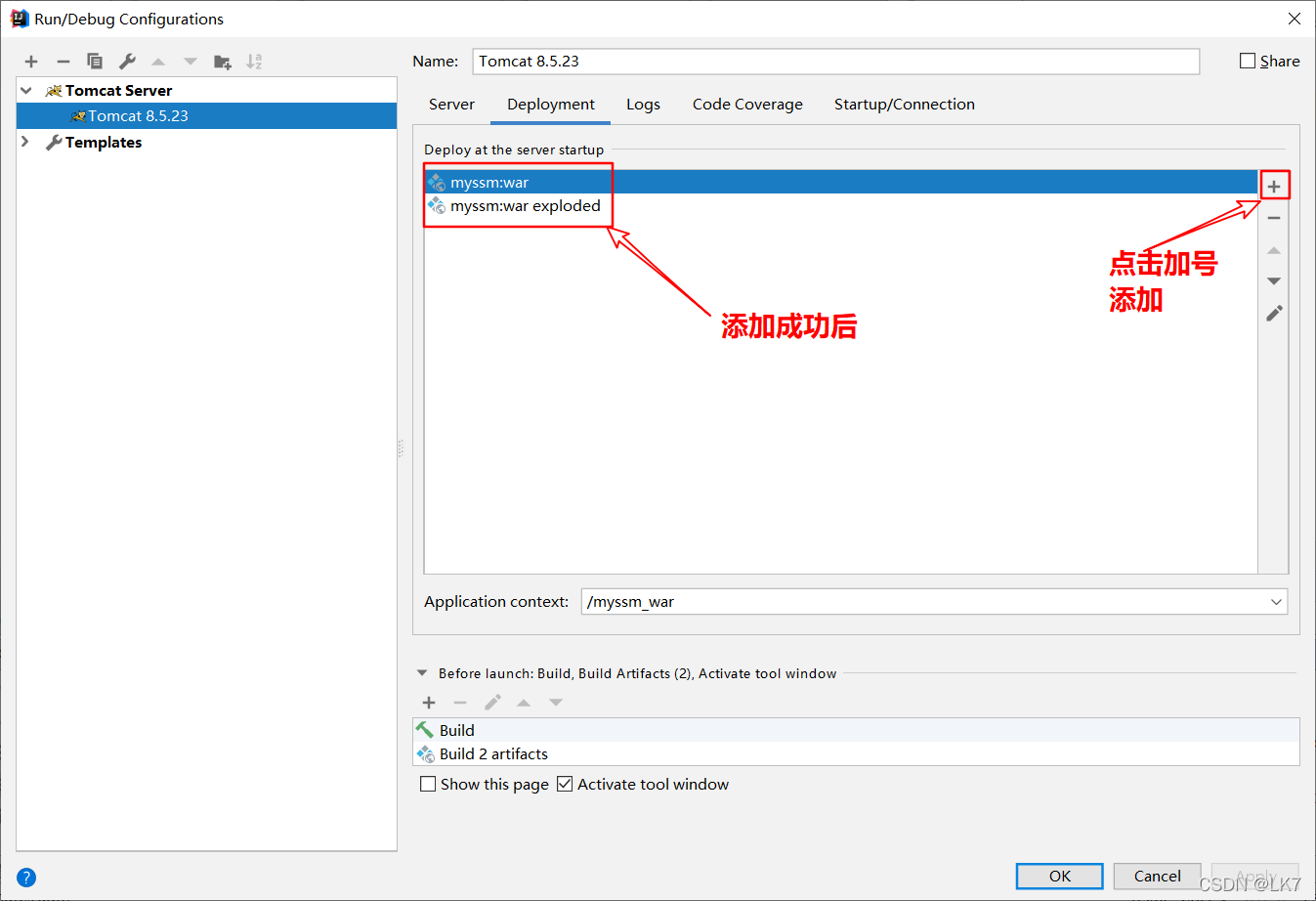The image size is (1316, 901).
Task: Edit deployment artifact with pencil icon
Action: 1273,313
